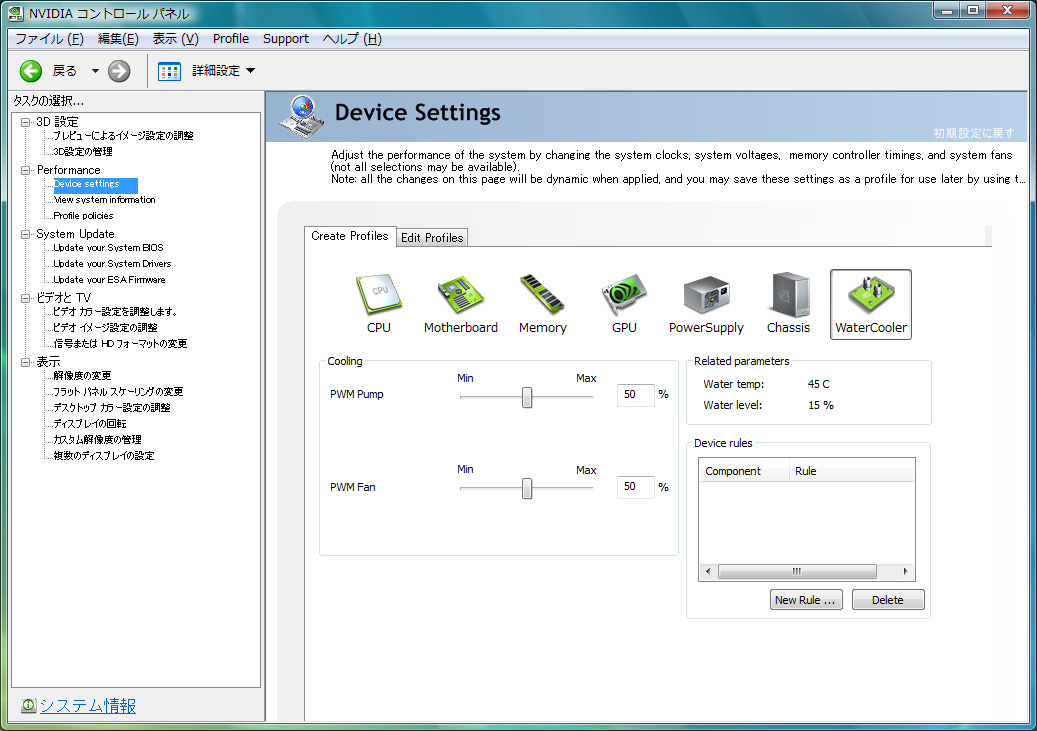Select Update your System Drivers item

click(x=112, y=264)
